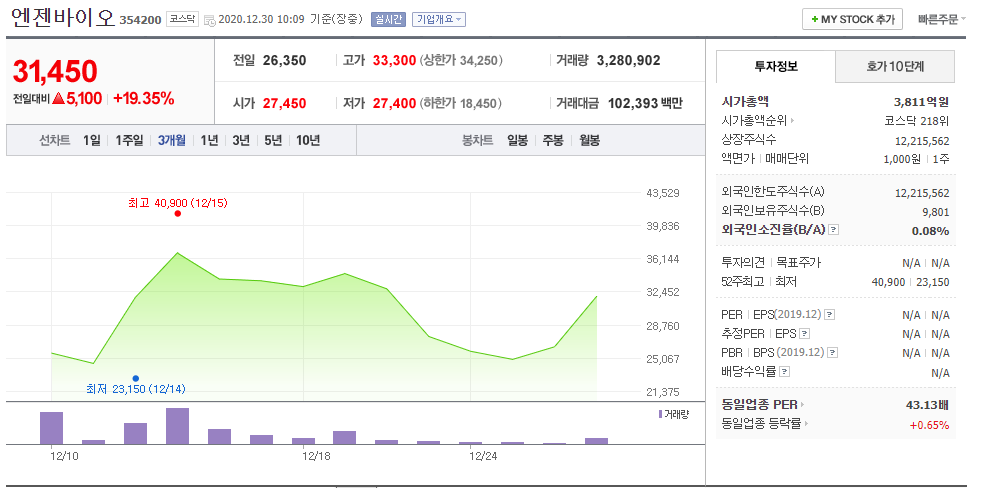Viewport: 981px width, 488px height.
Task: Click the 하한가 18,450 text
Action: [461, 103]
